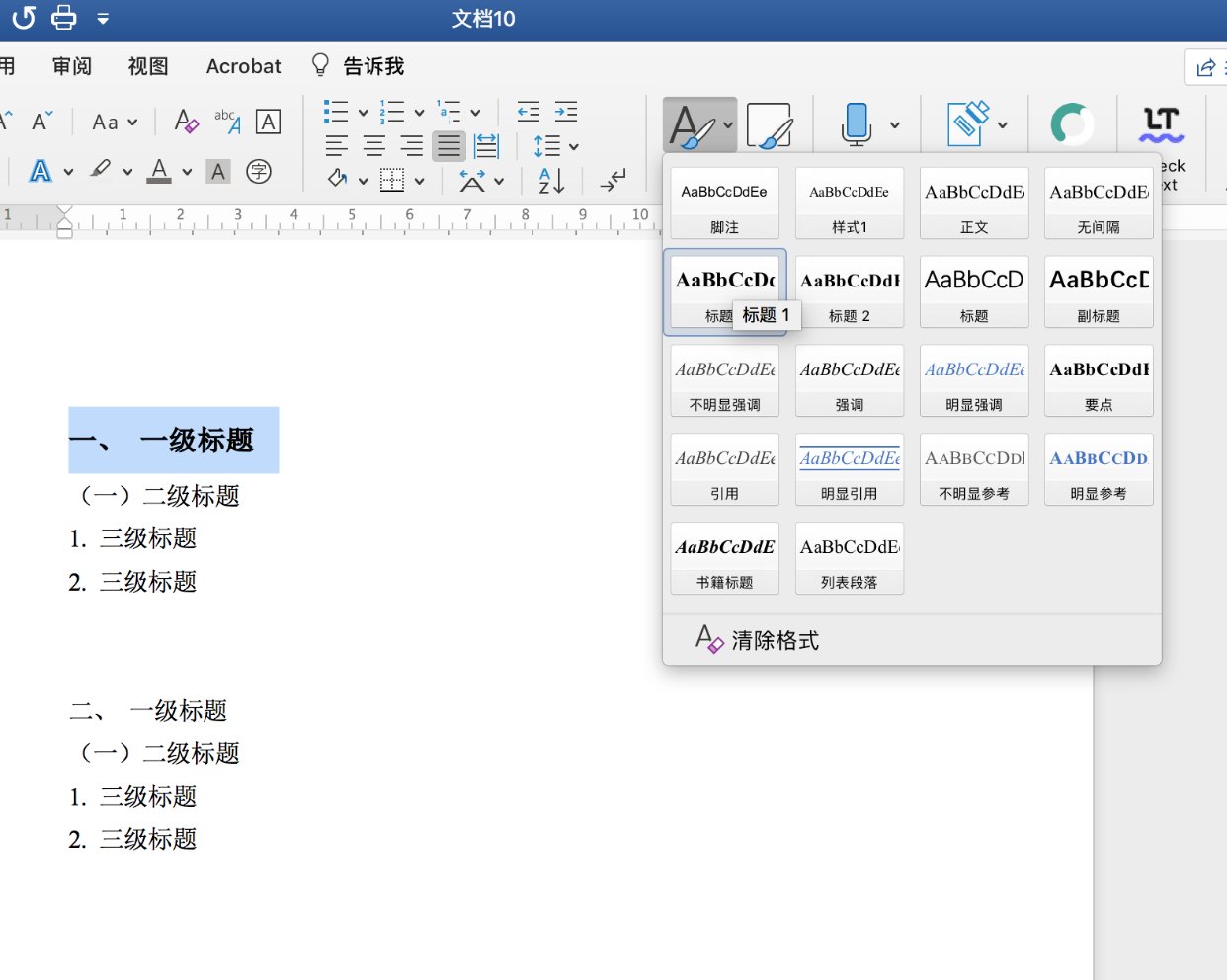Screen dimensions: 1227x980
Task: Click the Sensitivity document label icon
Action: tap(968, 124)
